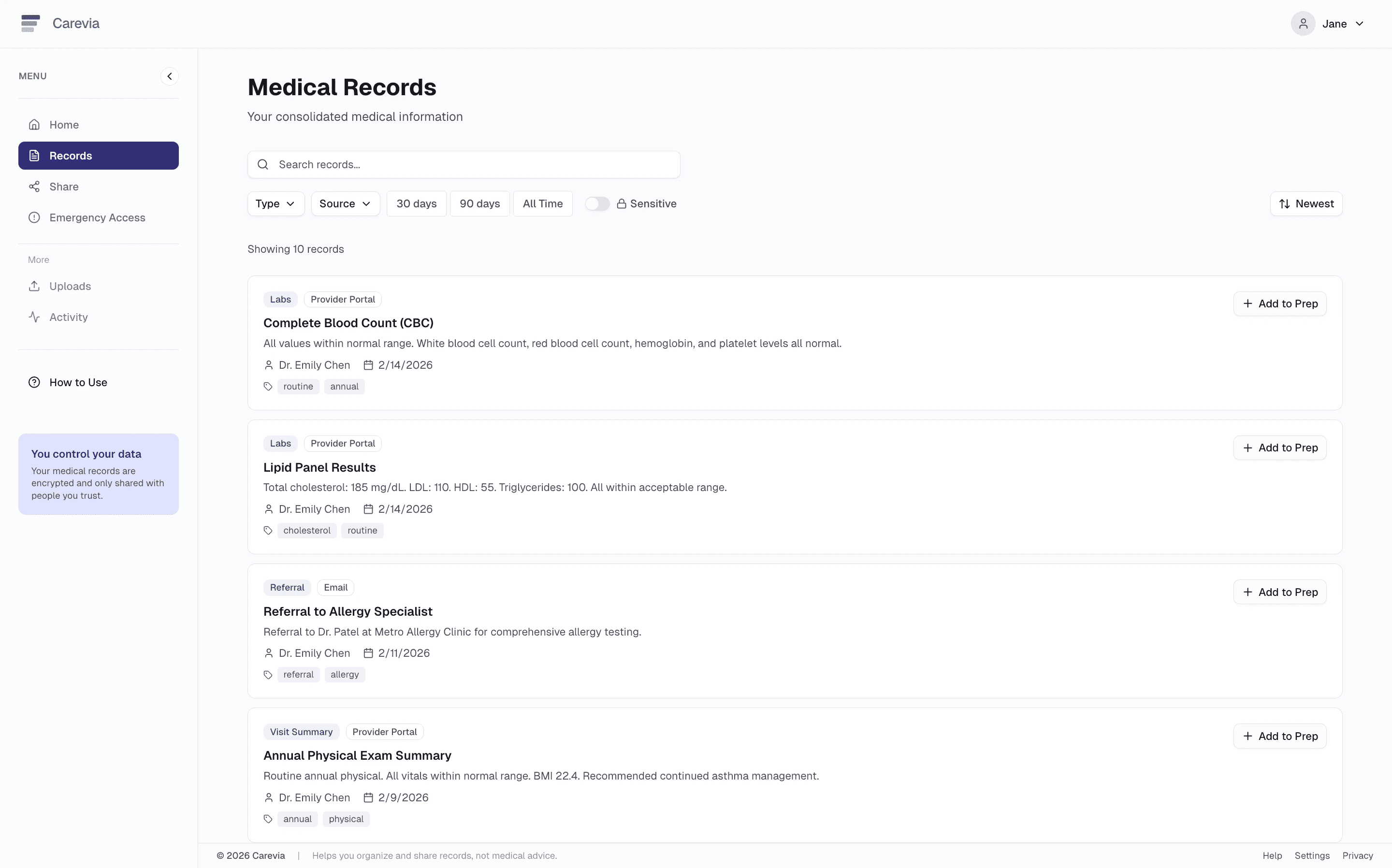
Task: Open How to Use guide
Action: click(x=98, y=382)
